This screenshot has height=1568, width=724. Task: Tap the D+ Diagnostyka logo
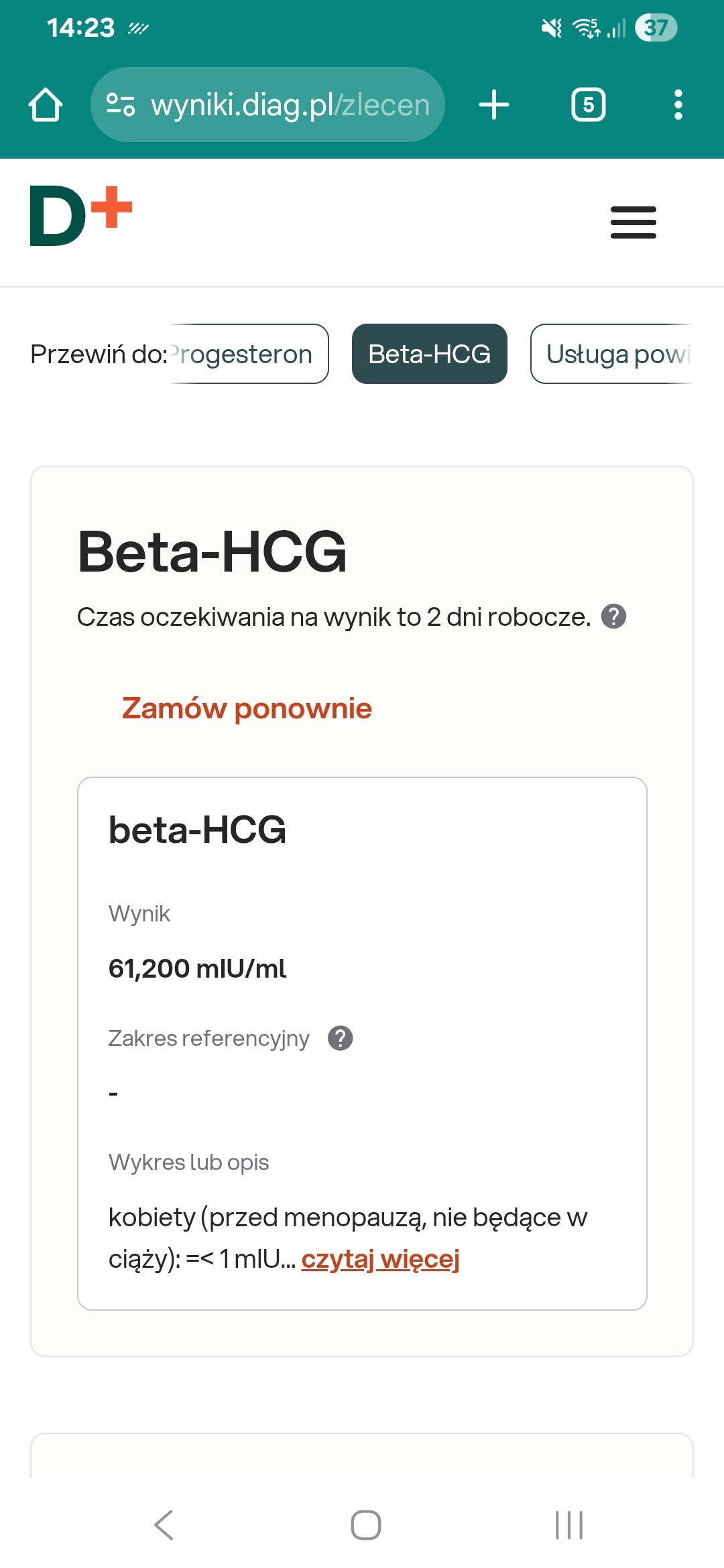81,216
